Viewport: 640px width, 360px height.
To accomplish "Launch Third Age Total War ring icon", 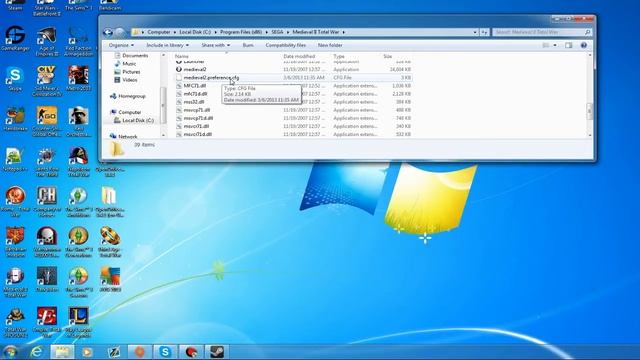I will [x=110, y=242].
